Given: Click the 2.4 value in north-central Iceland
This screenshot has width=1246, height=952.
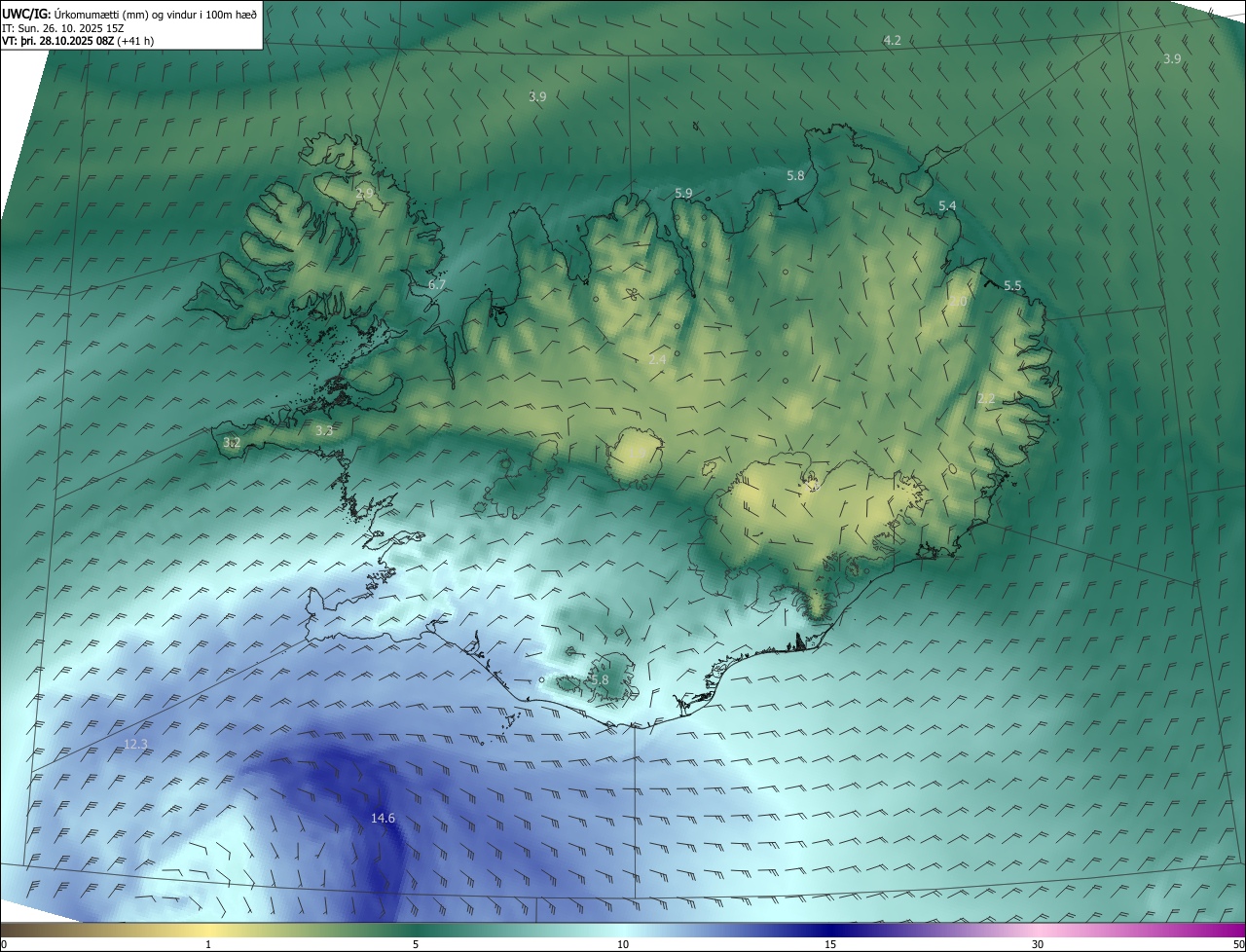Looking at the screenshot, I should tap(657, 359).
